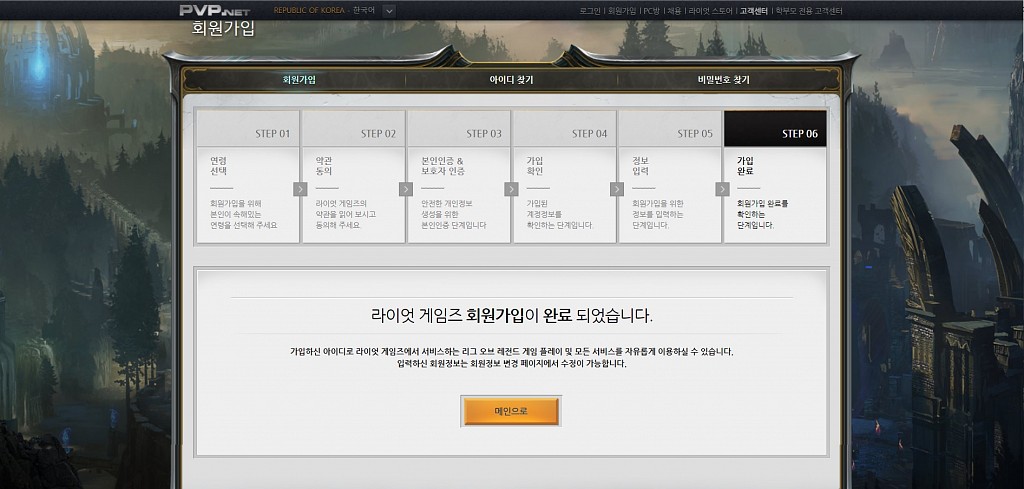
Task: Click the arrow between STEP 05 and STEP 06
Action: coord(722,189)
